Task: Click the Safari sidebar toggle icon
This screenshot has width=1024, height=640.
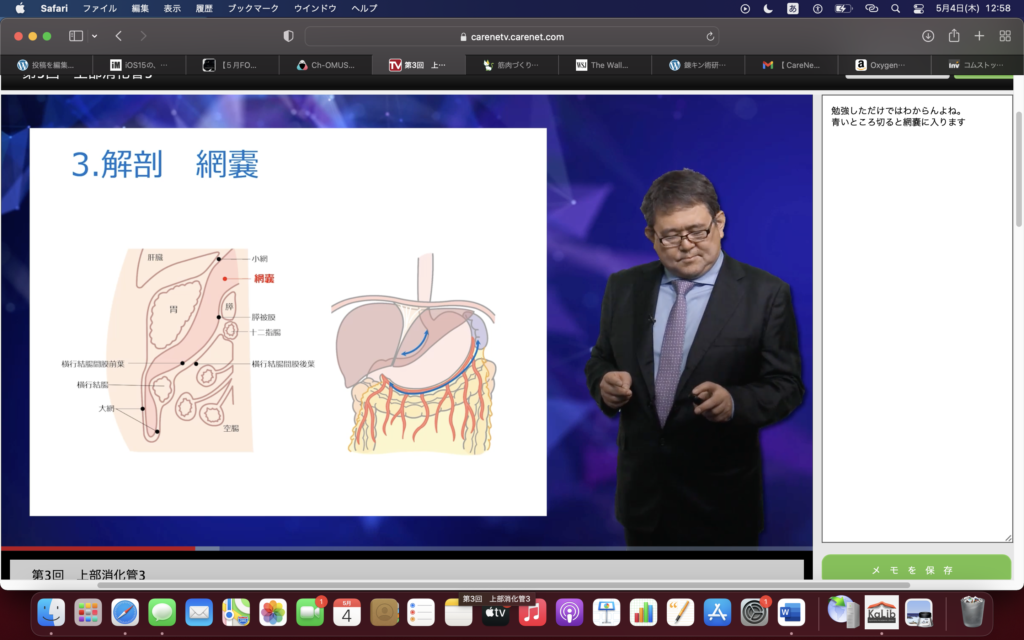Action: (76, 36)
